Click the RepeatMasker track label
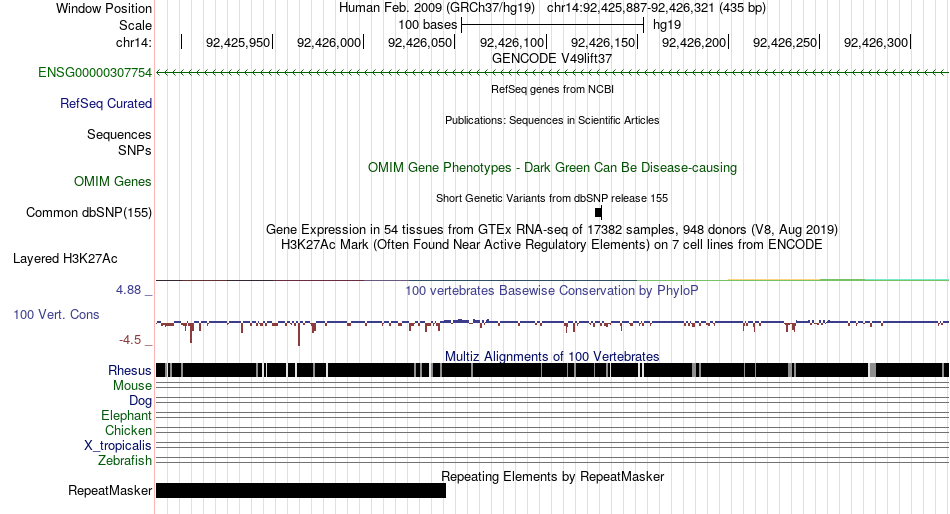 110,490
